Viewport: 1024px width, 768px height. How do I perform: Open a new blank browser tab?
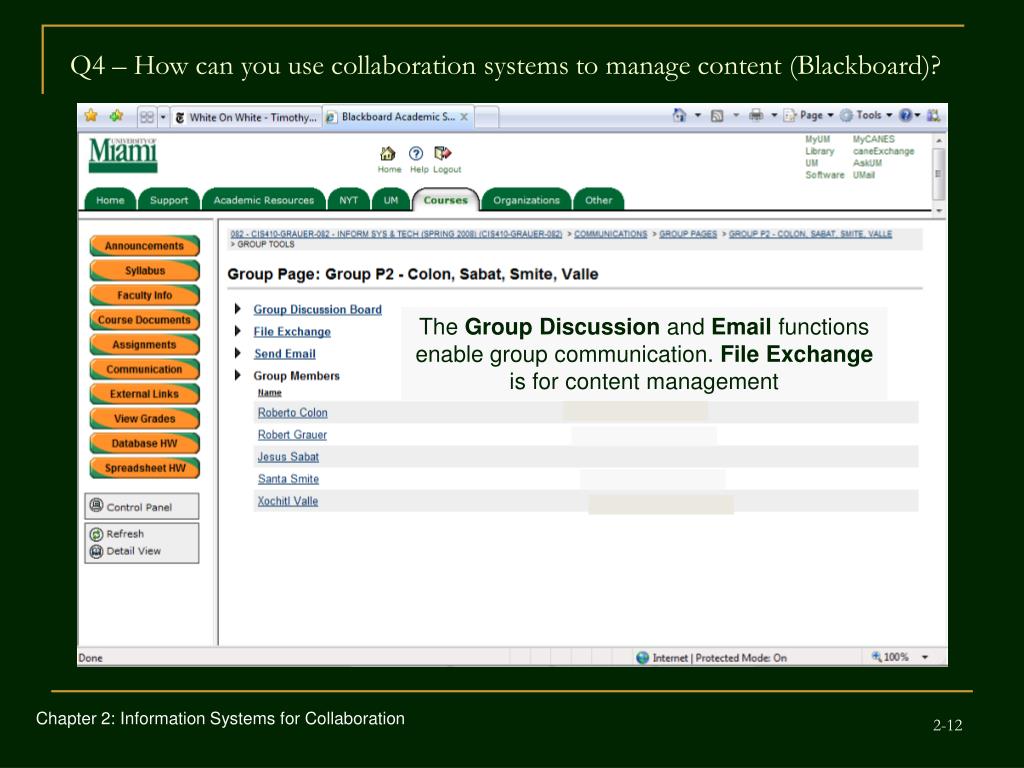click(x=487, y=118)
